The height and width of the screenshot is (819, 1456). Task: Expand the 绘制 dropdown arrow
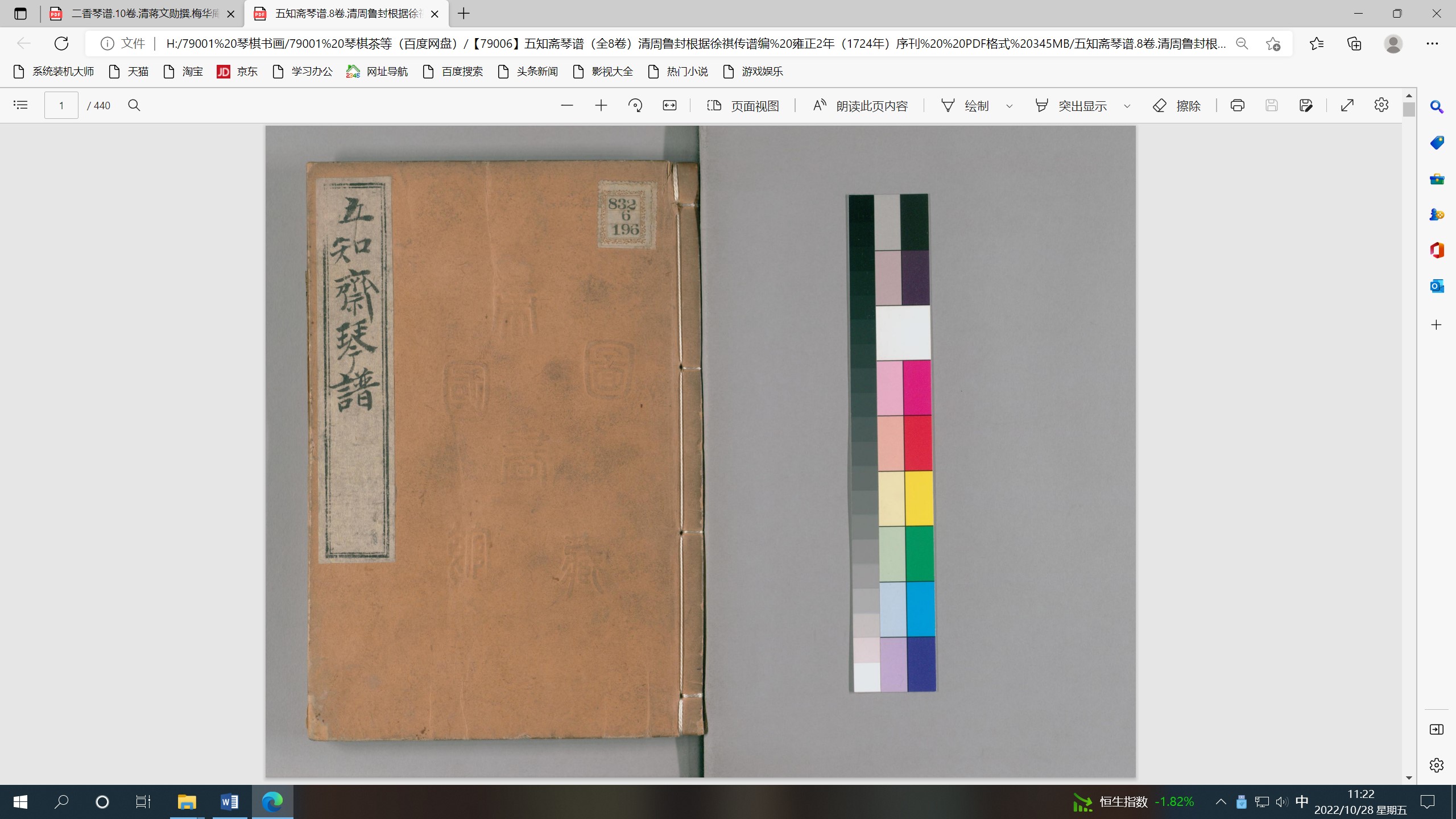[1010, 106]
